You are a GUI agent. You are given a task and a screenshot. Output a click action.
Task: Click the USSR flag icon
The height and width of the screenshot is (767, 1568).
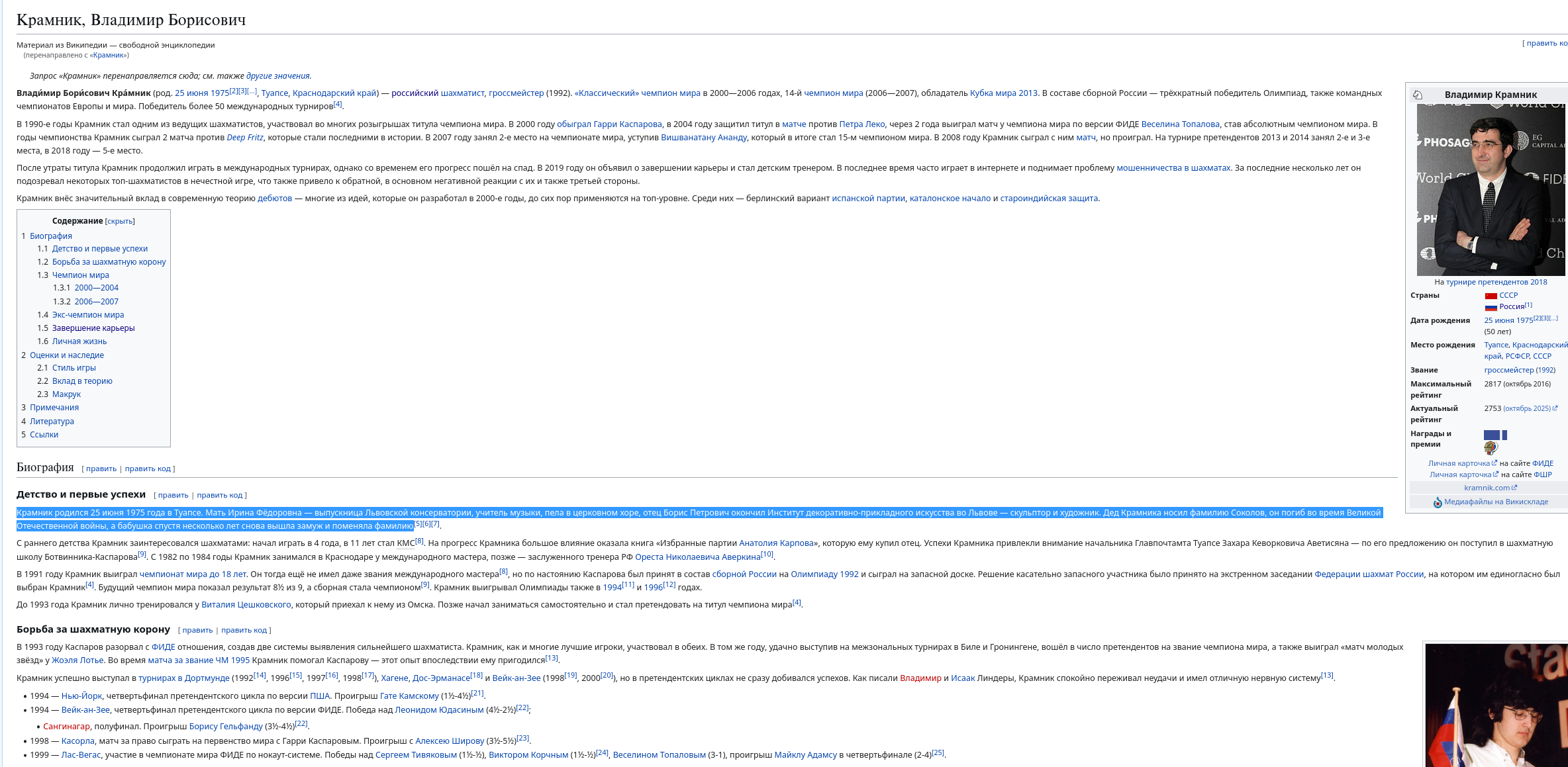point(1491,296)
